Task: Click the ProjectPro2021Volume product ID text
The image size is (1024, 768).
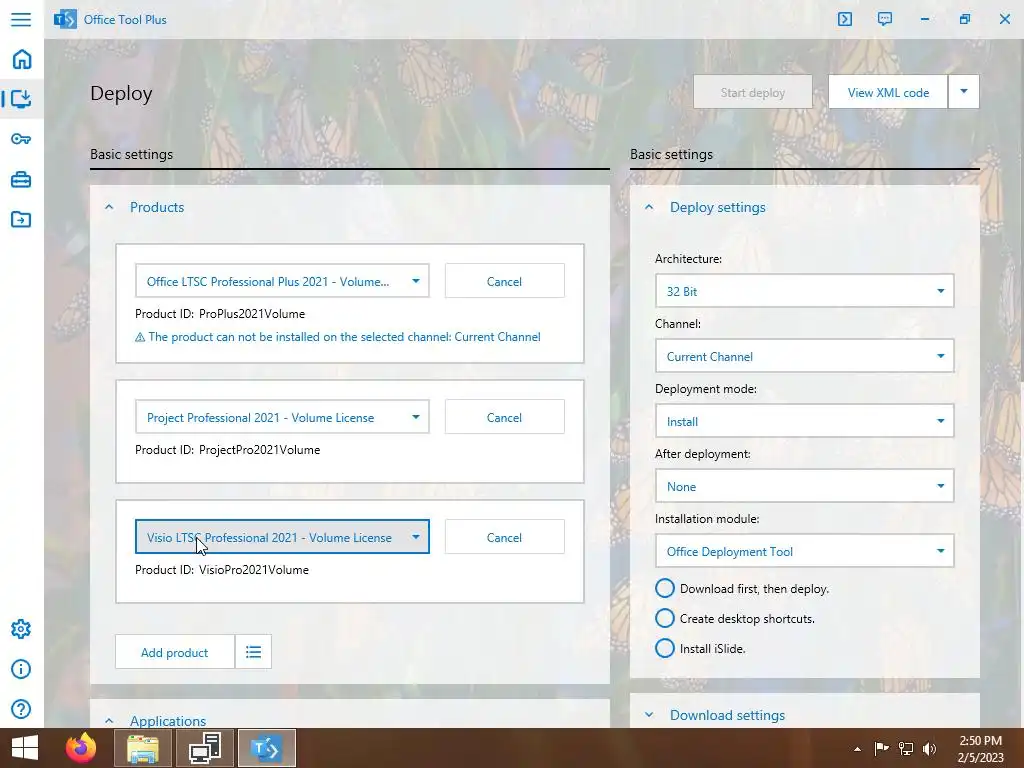Action: click(x=259, y=449)
